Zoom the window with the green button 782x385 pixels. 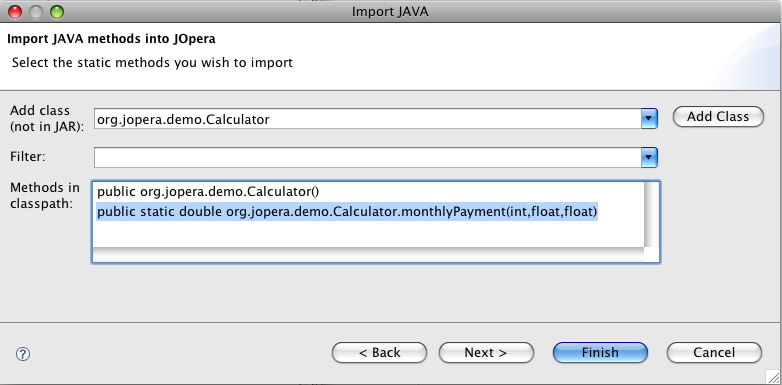pos(57,11)
